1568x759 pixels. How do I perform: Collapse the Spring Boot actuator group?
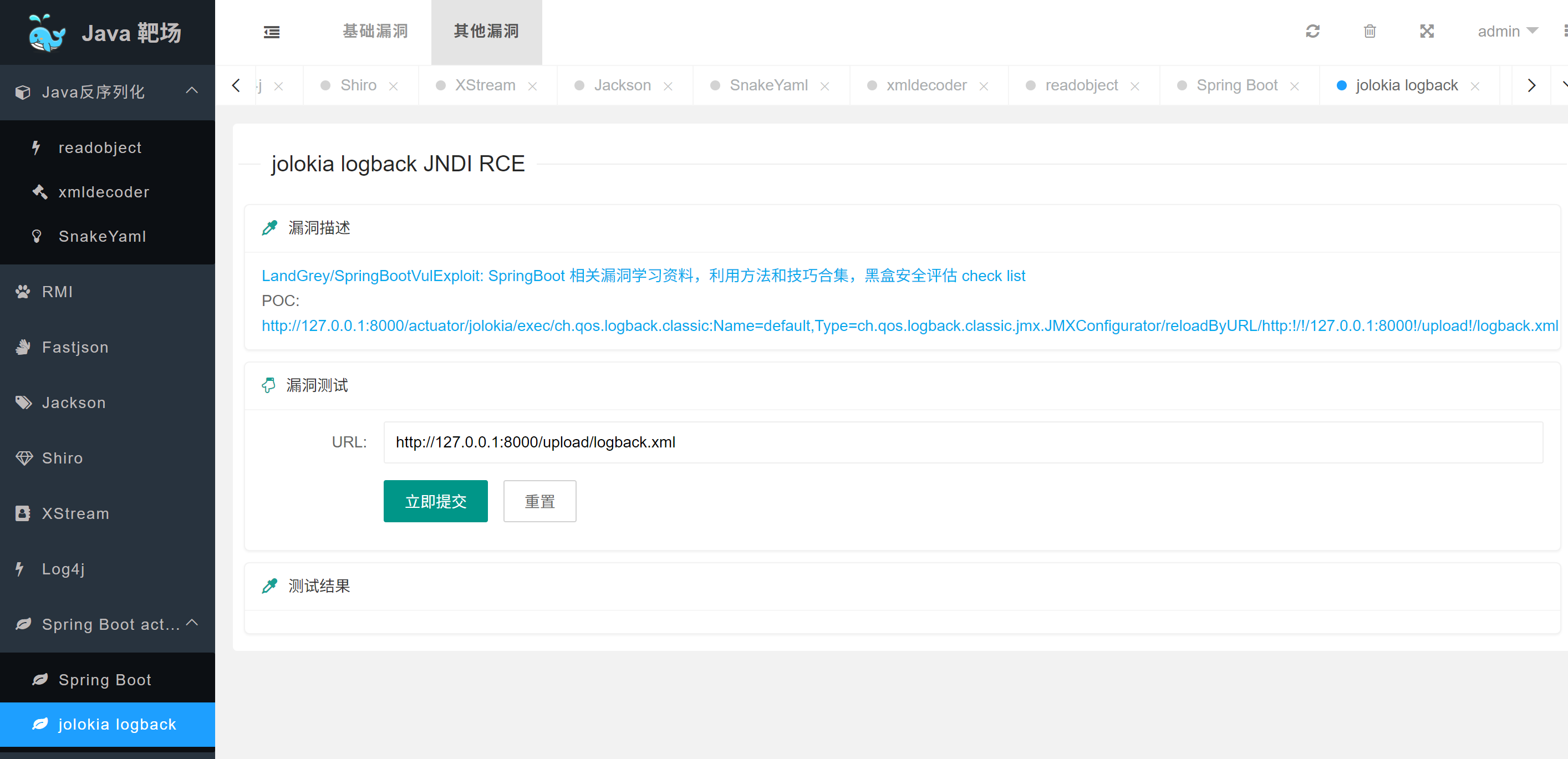192,623
